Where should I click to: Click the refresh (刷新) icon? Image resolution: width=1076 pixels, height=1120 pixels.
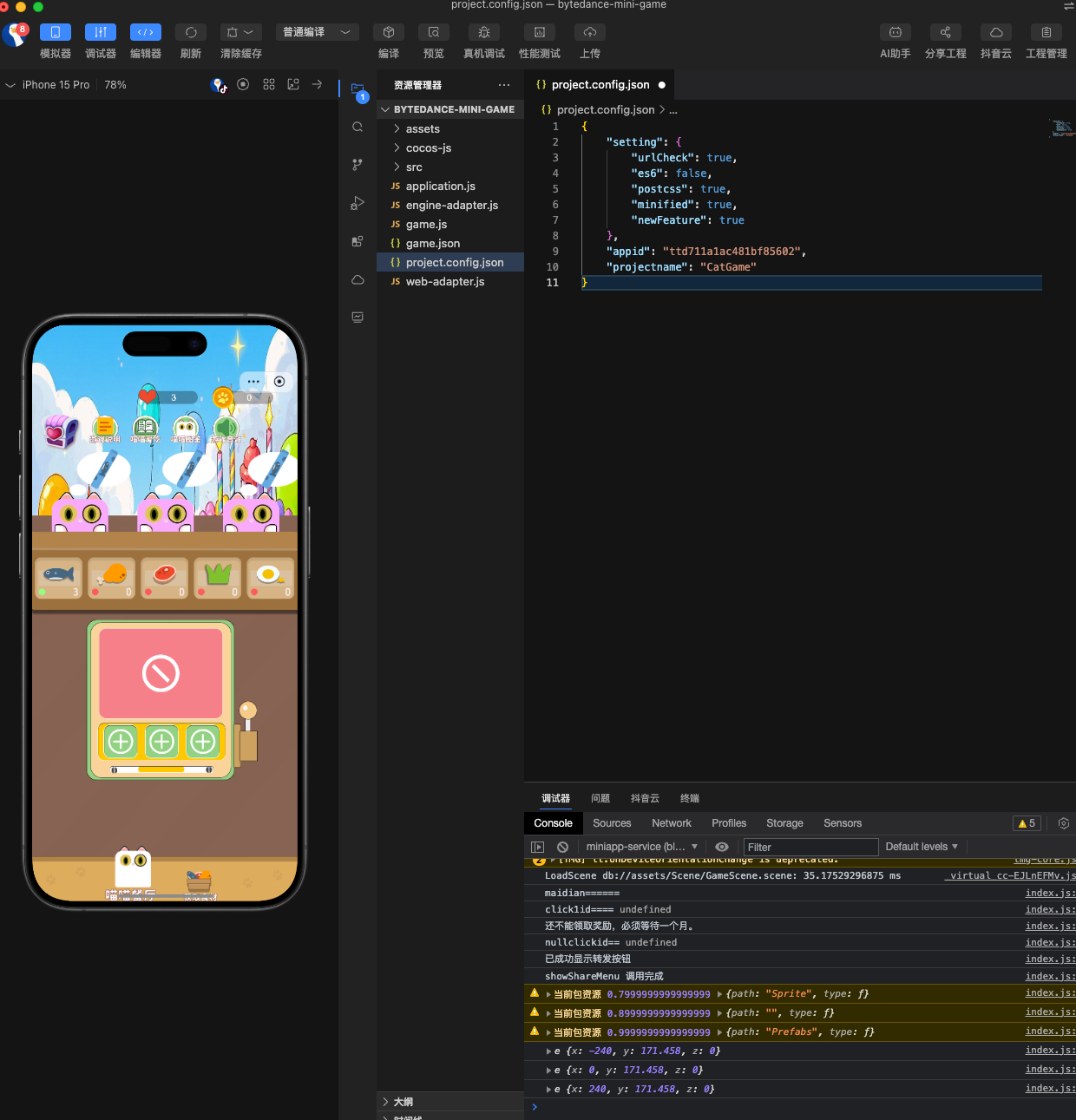[x=191, y=32]
